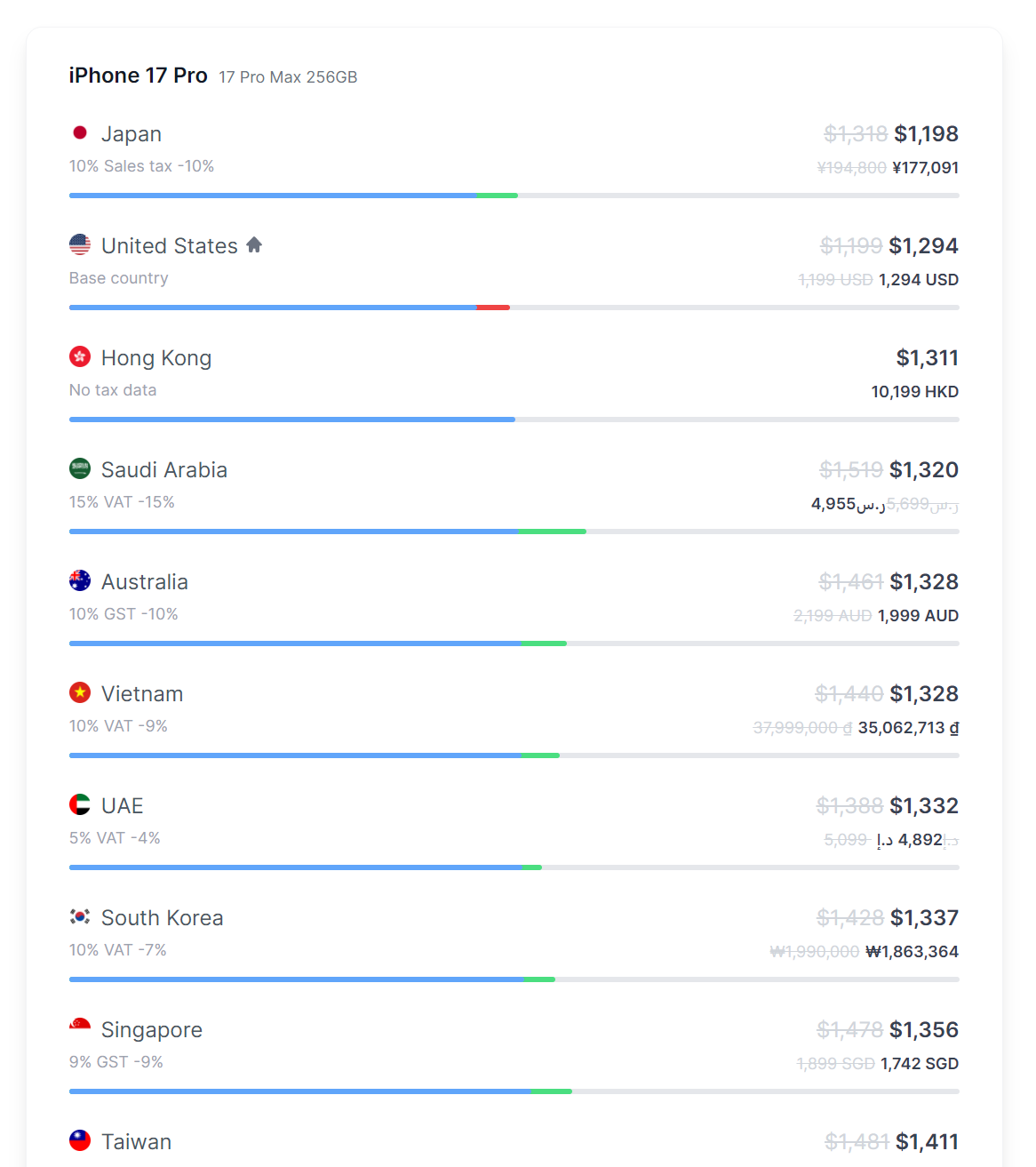Click the red segment of United States bar
Screen dimensions: 1036x1167
[493, 308]
